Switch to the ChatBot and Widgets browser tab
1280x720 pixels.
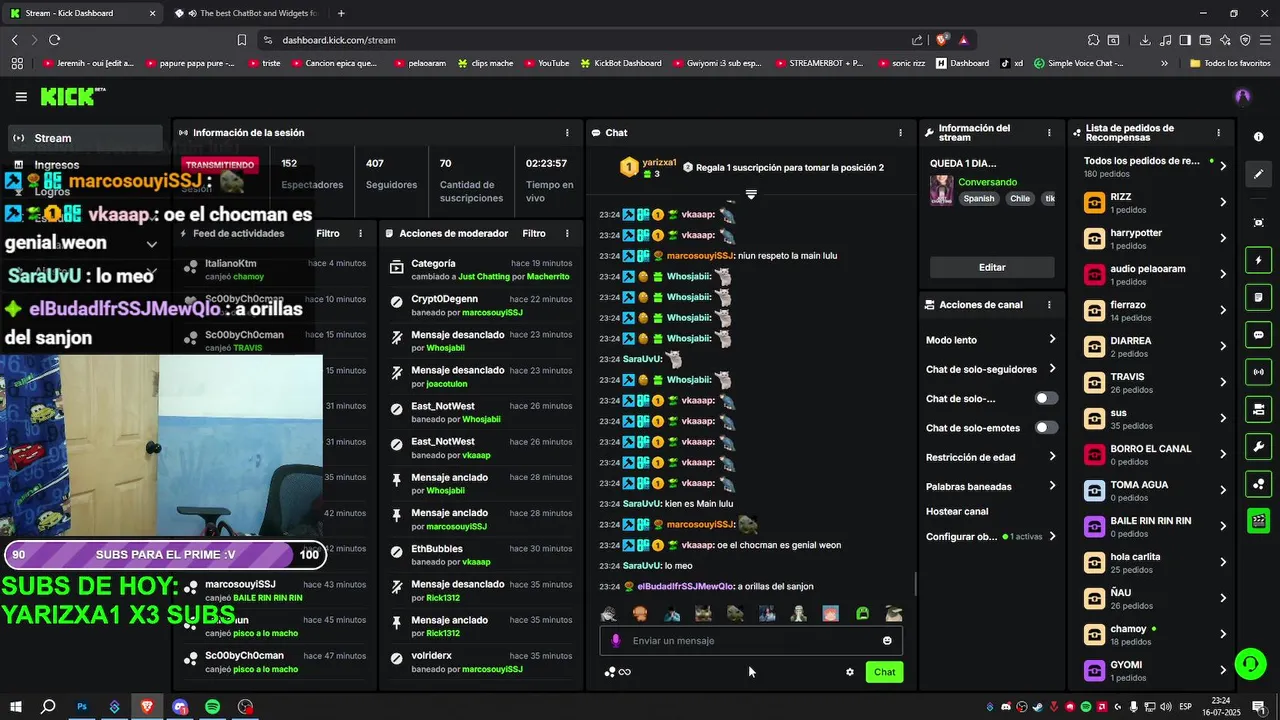(247, 13)
